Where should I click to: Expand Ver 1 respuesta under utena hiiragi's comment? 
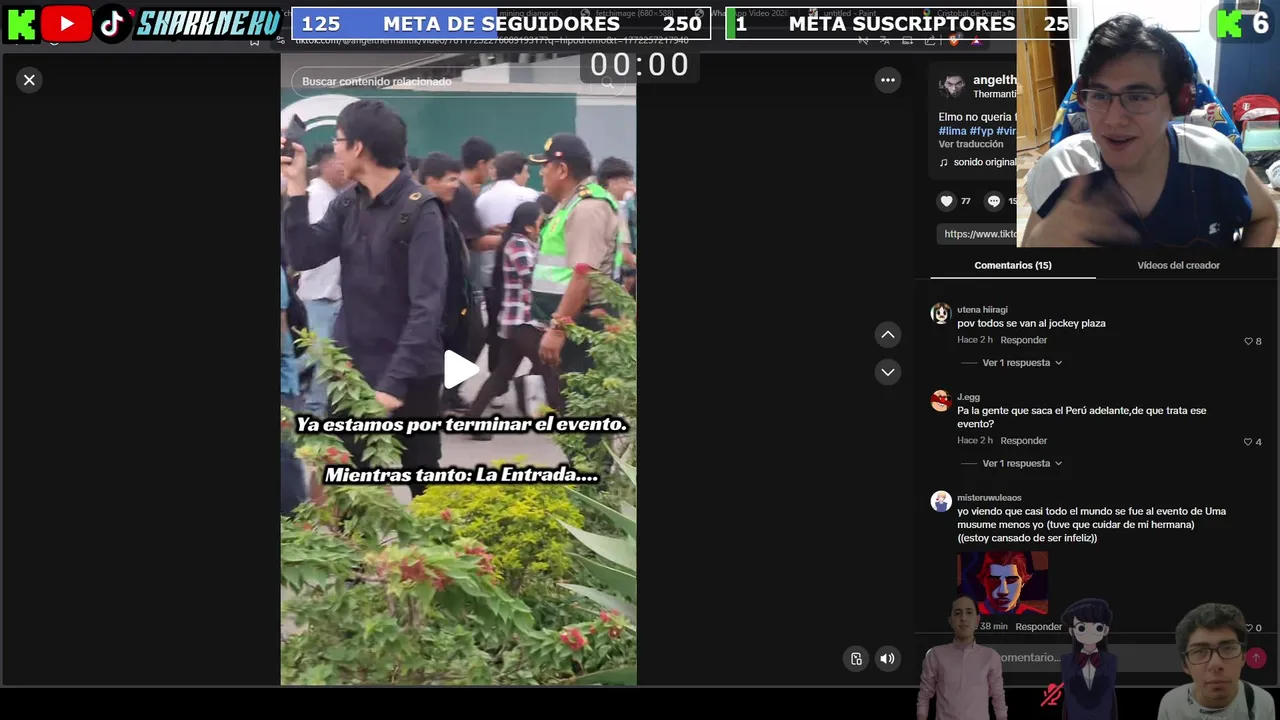coord(1022,363)
